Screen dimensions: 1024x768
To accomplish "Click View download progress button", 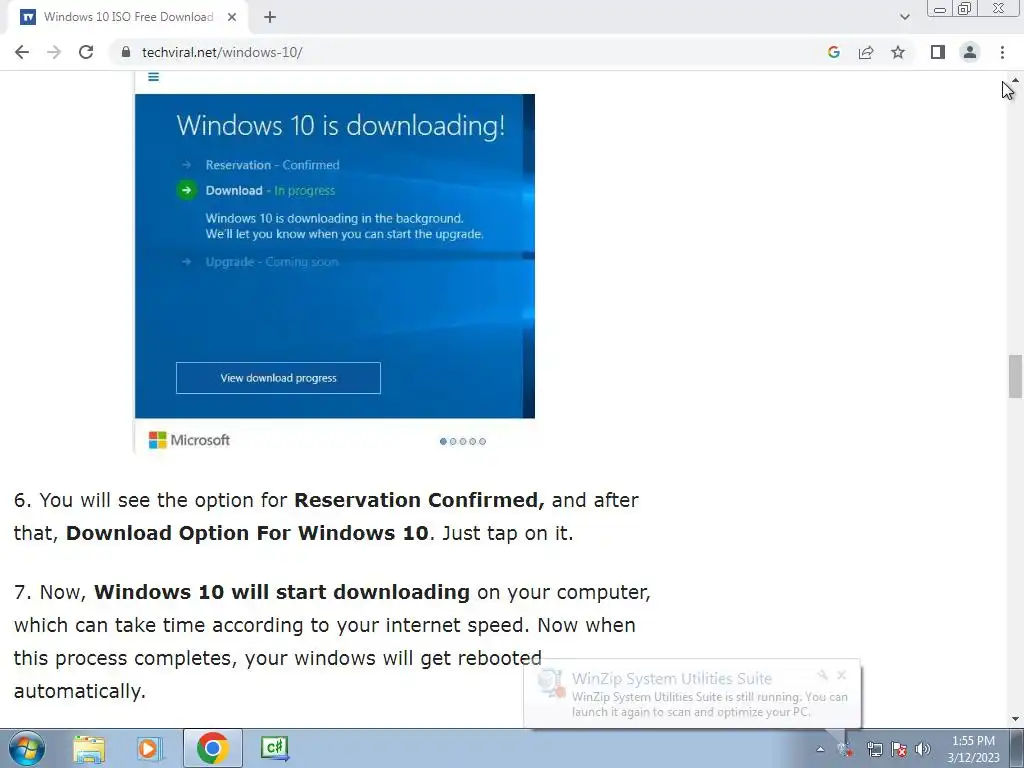I will click(x=278, y=378).
